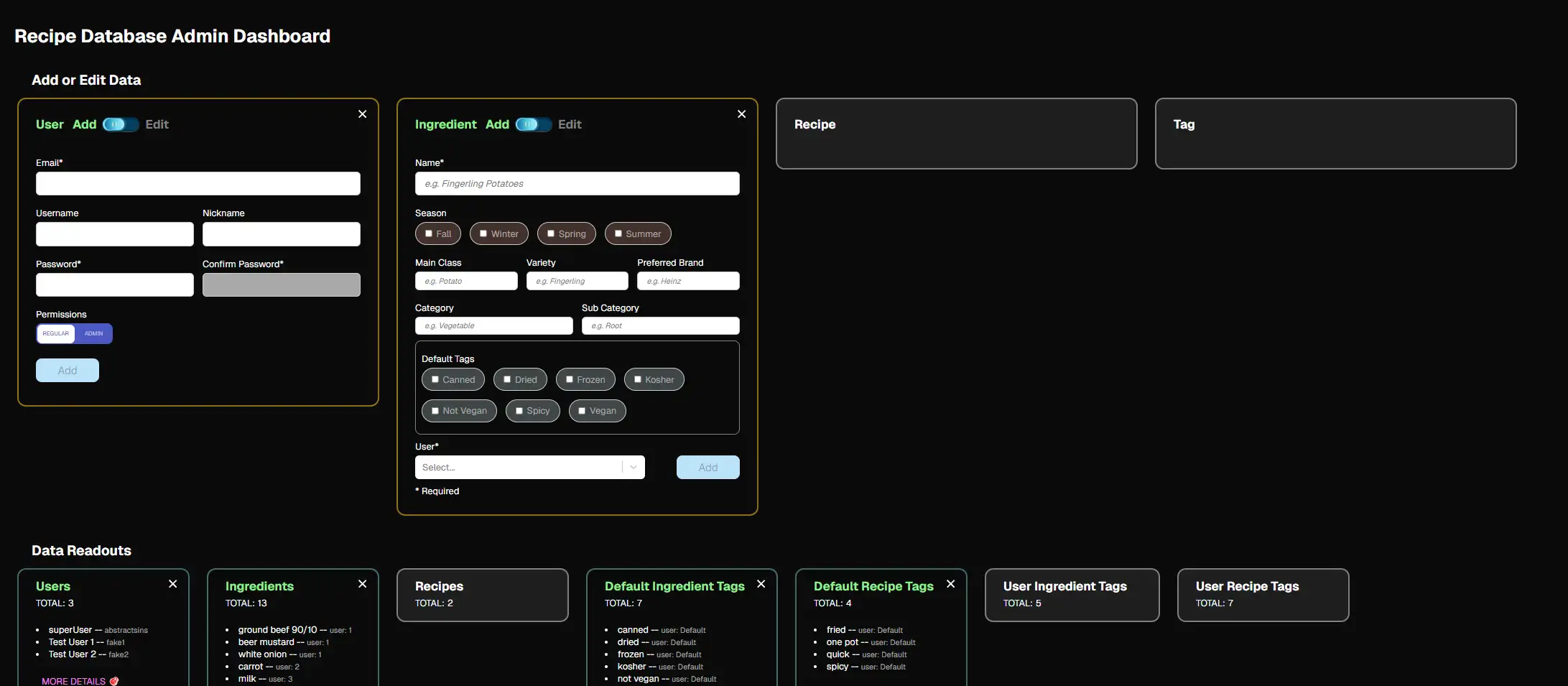Select ADMIN permission option
Image resolution: width=1568 pixels, height=686 pixels.
click(94, 333)
